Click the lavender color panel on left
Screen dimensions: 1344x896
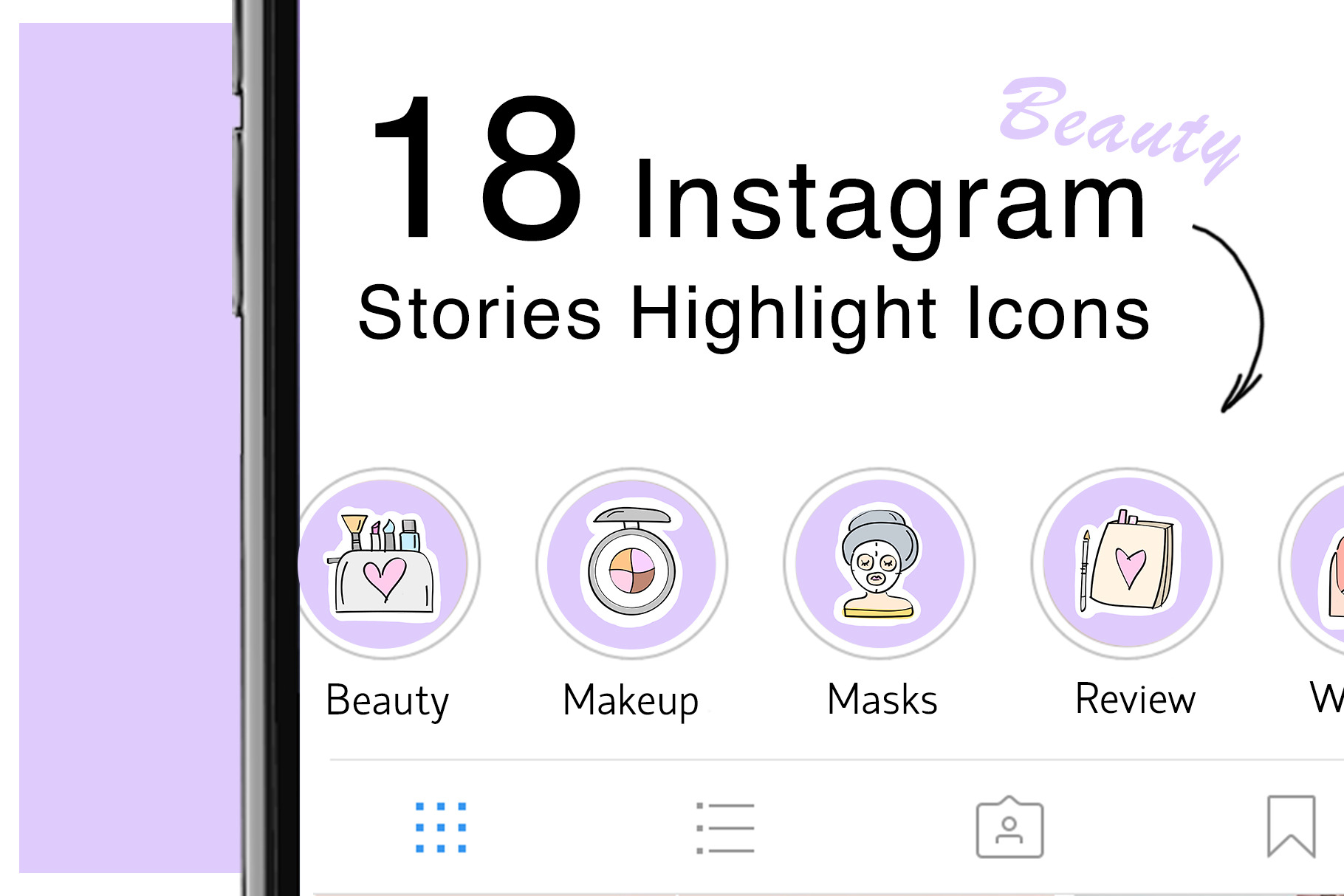pyautogui.click(x=129, y=447)
